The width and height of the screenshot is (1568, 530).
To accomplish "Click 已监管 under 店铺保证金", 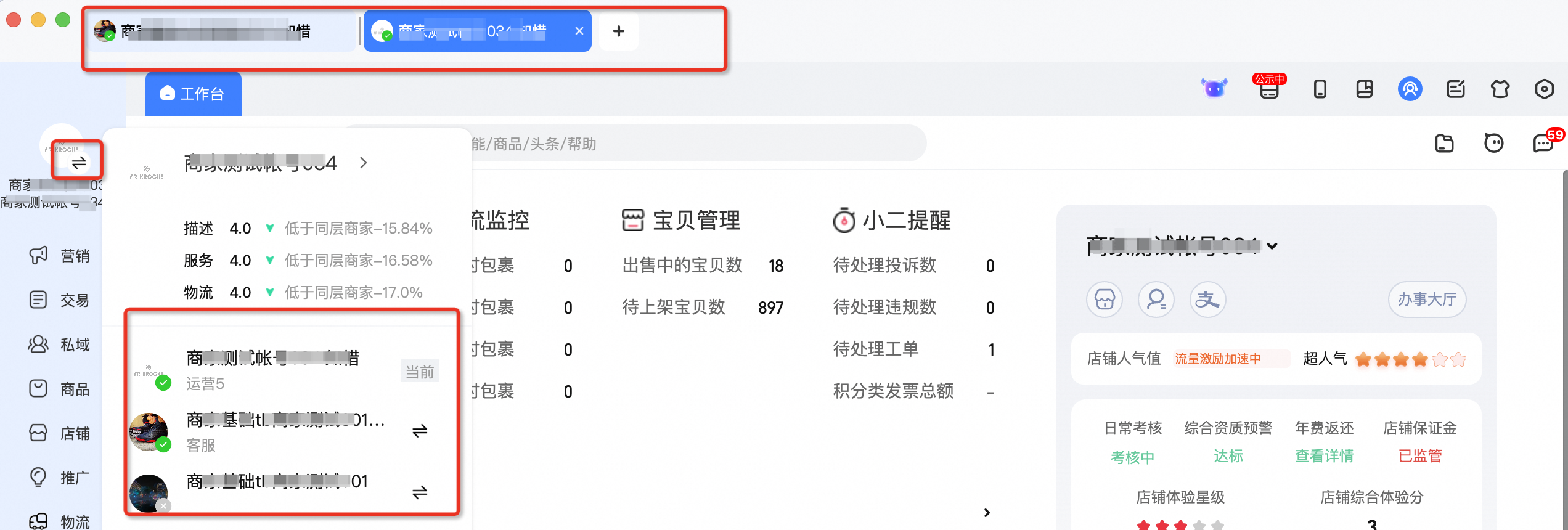I will tap(1420, 456).
